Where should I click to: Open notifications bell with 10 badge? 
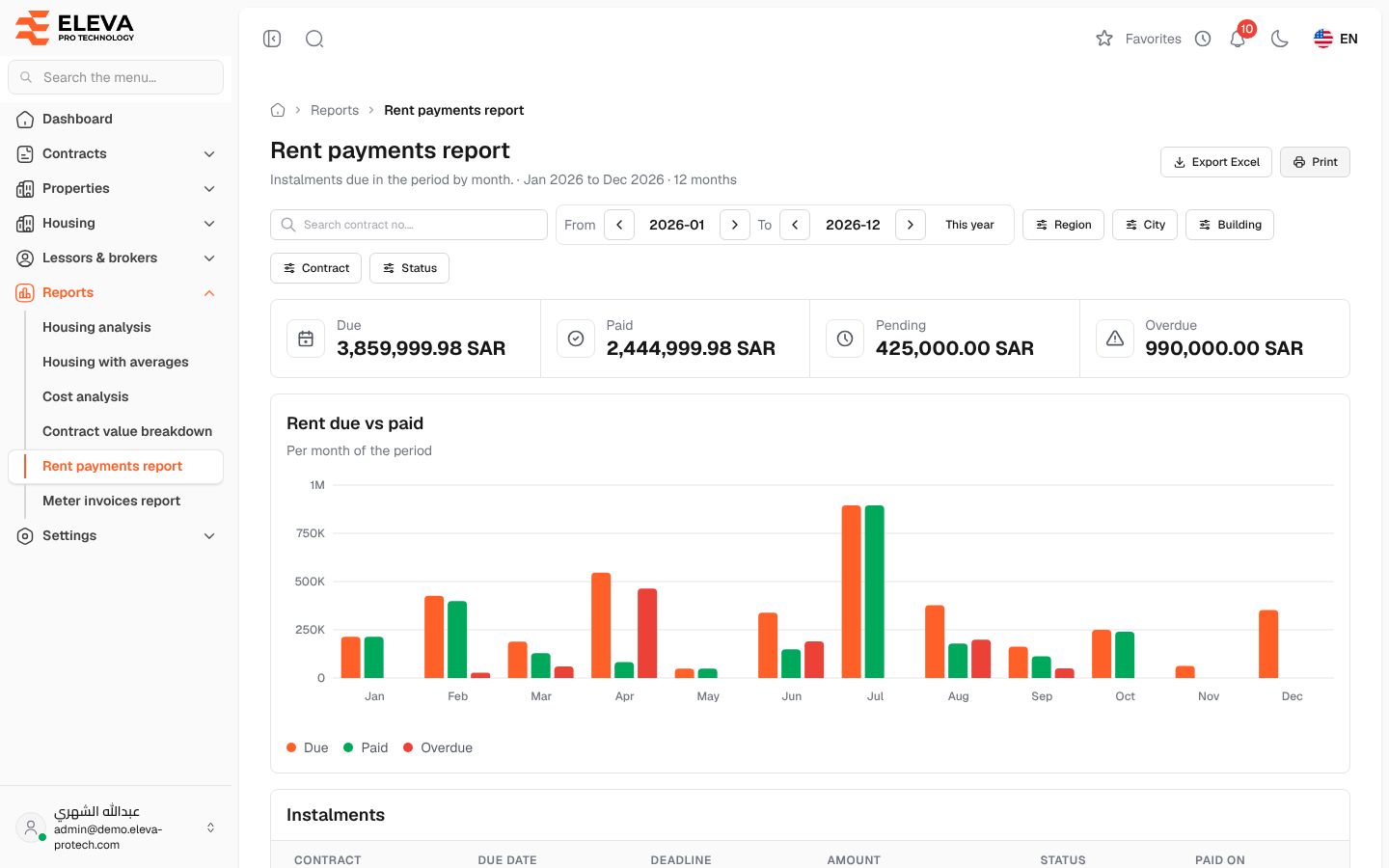(1239, 37)
